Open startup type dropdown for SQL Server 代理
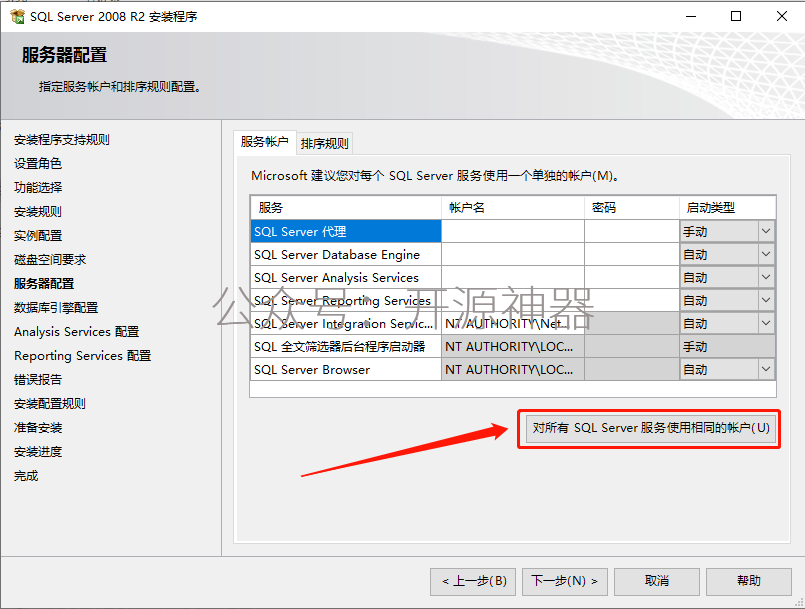The height and width of the screenshot is (609, 805). point(765,231)
